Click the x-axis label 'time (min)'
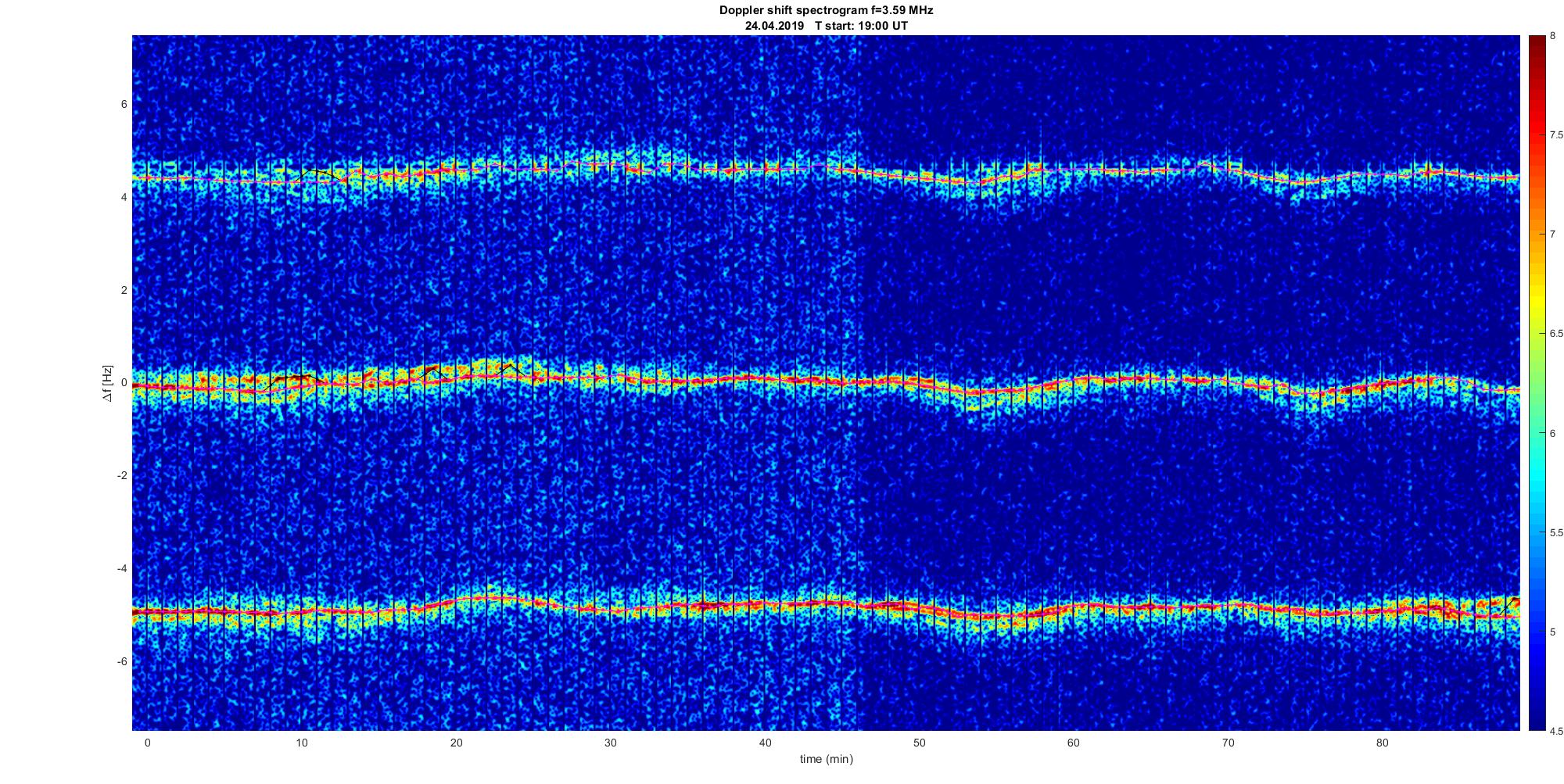Screen dimensions: 1564x784 [826, 759]
